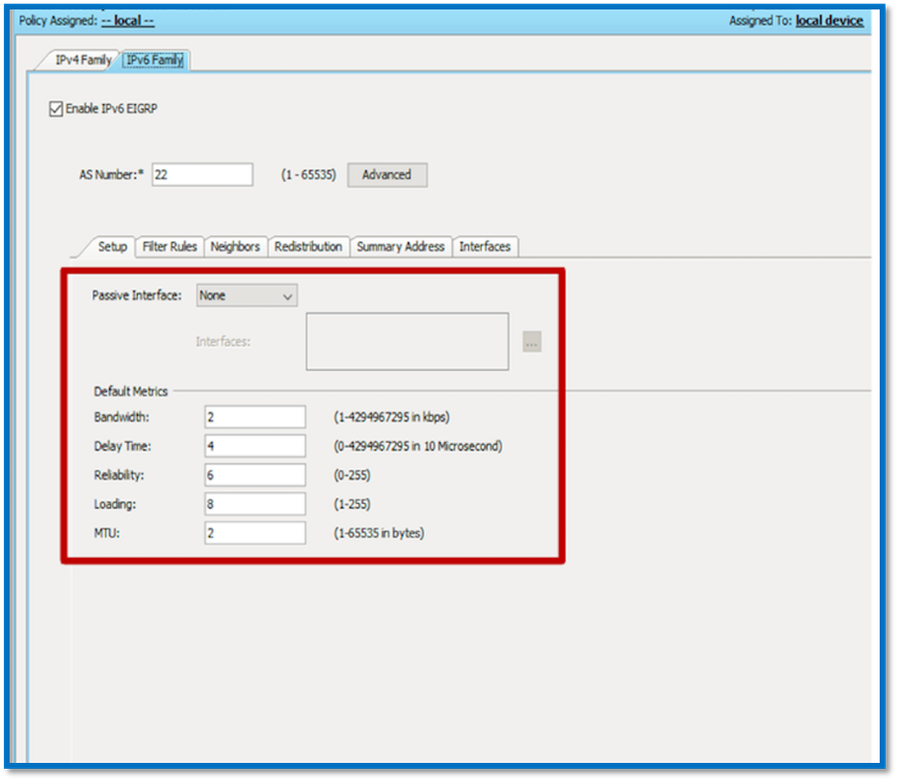Viewport: 898px width, 782px height.
Task: Switch to the Filter Rules tab
Action: (170, 247)
